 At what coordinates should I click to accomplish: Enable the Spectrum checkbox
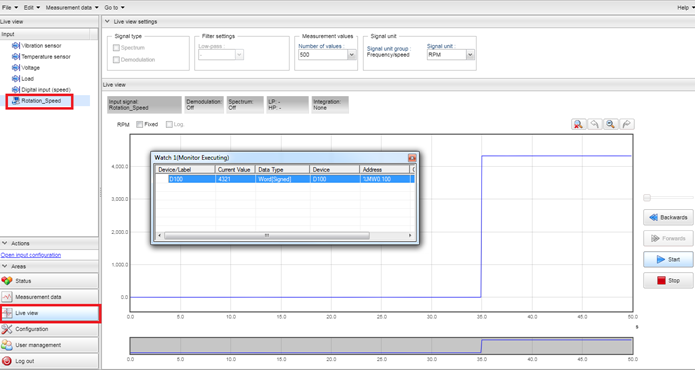pos(117,48)
